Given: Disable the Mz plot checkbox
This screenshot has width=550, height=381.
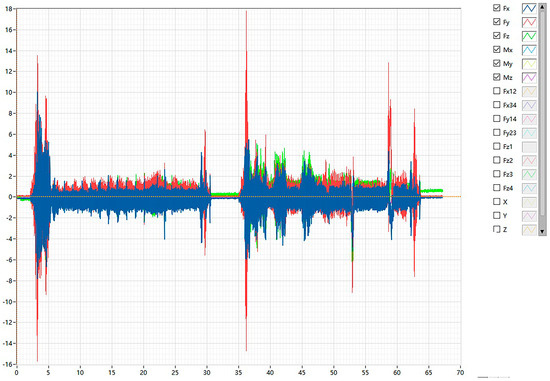Looking at the screenshot, I should (496, 77).
